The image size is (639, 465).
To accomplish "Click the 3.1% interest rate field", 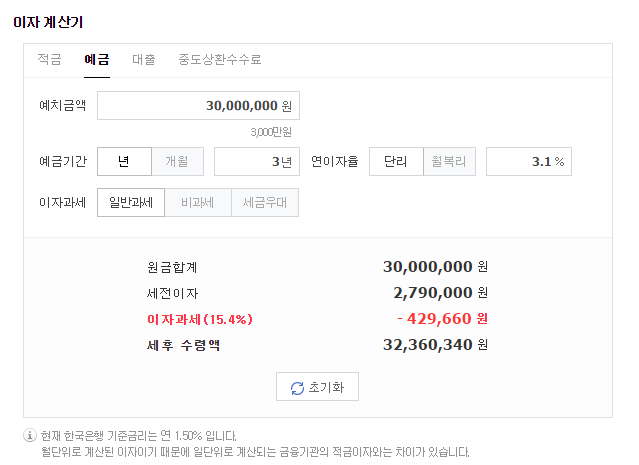I will click(529, 161).
